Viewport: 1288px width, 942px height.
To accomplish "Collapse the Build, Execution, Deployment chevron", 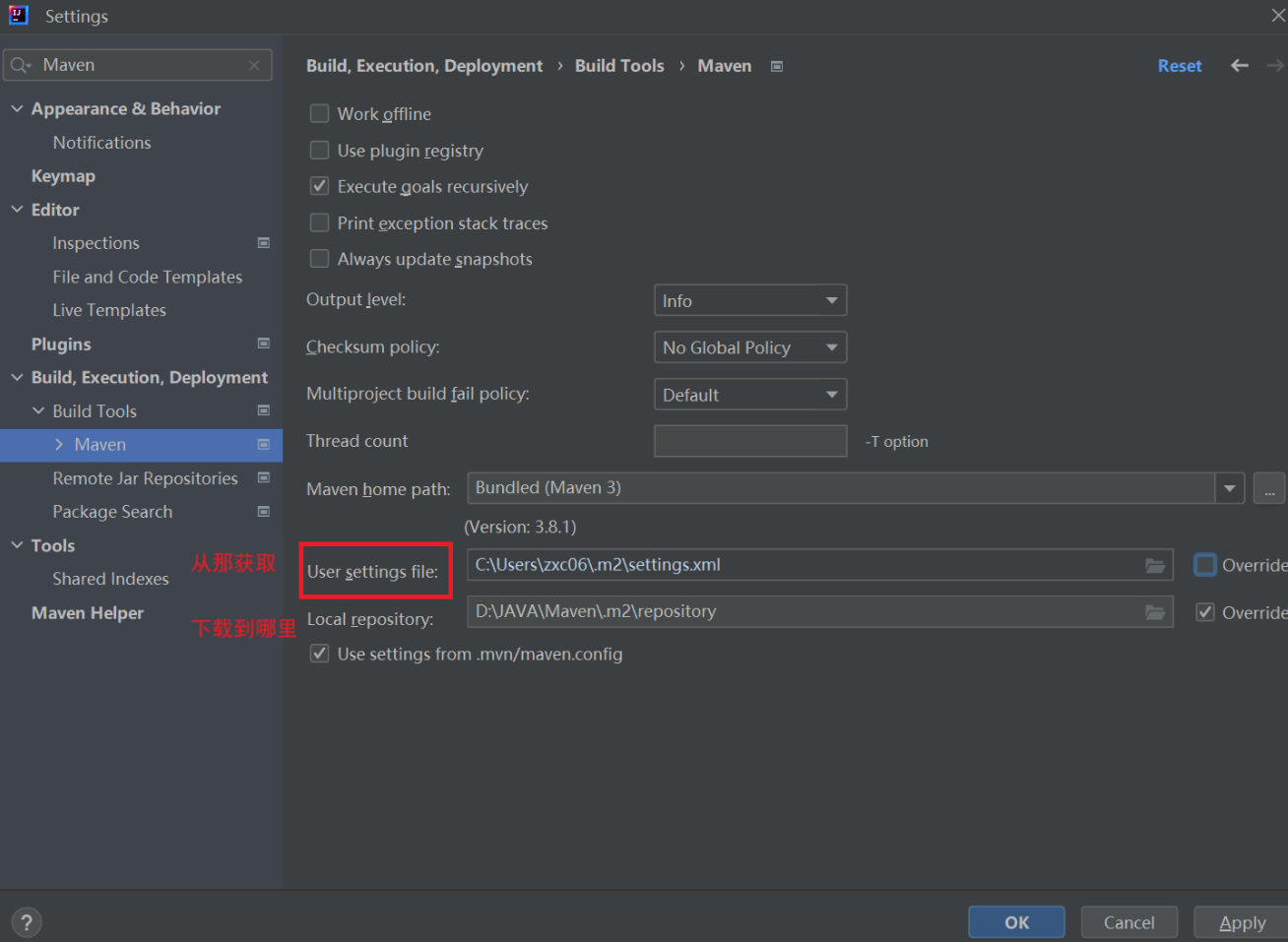I will coord(17,377).
